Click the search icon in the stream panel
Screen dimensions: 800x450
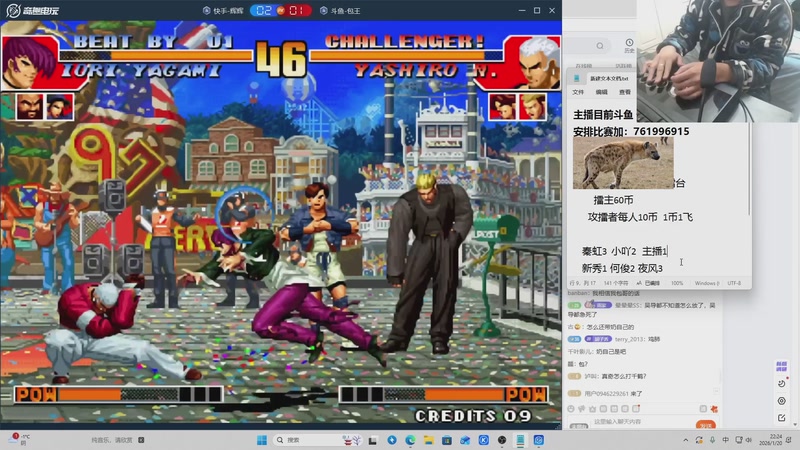point(600,46)
